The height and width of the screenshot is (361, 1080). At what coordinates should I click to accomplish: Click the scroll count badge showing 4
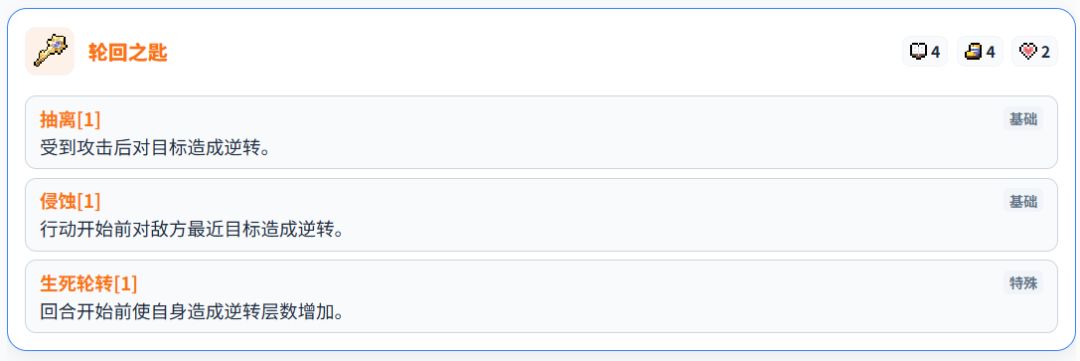980,52
